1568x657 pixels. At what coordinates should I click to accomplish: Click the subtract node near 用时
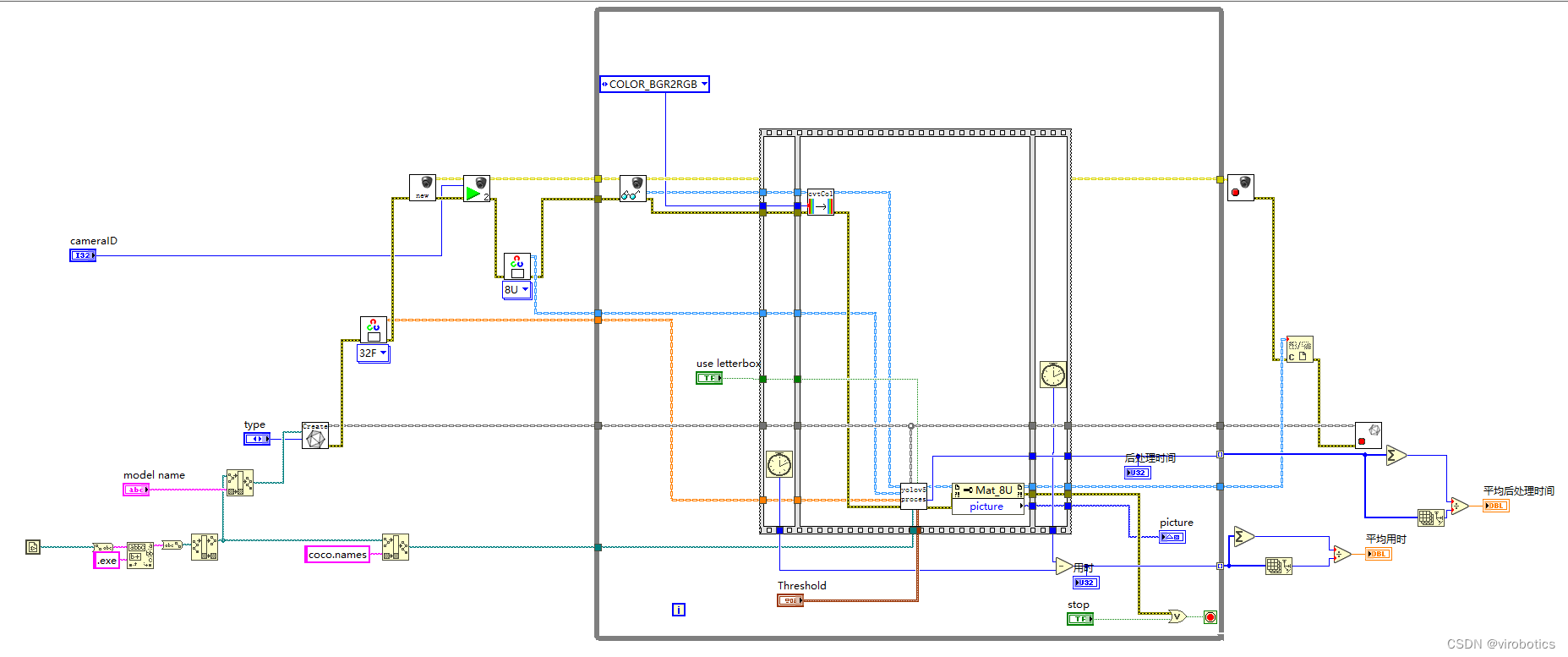[x=1064, y=566]
